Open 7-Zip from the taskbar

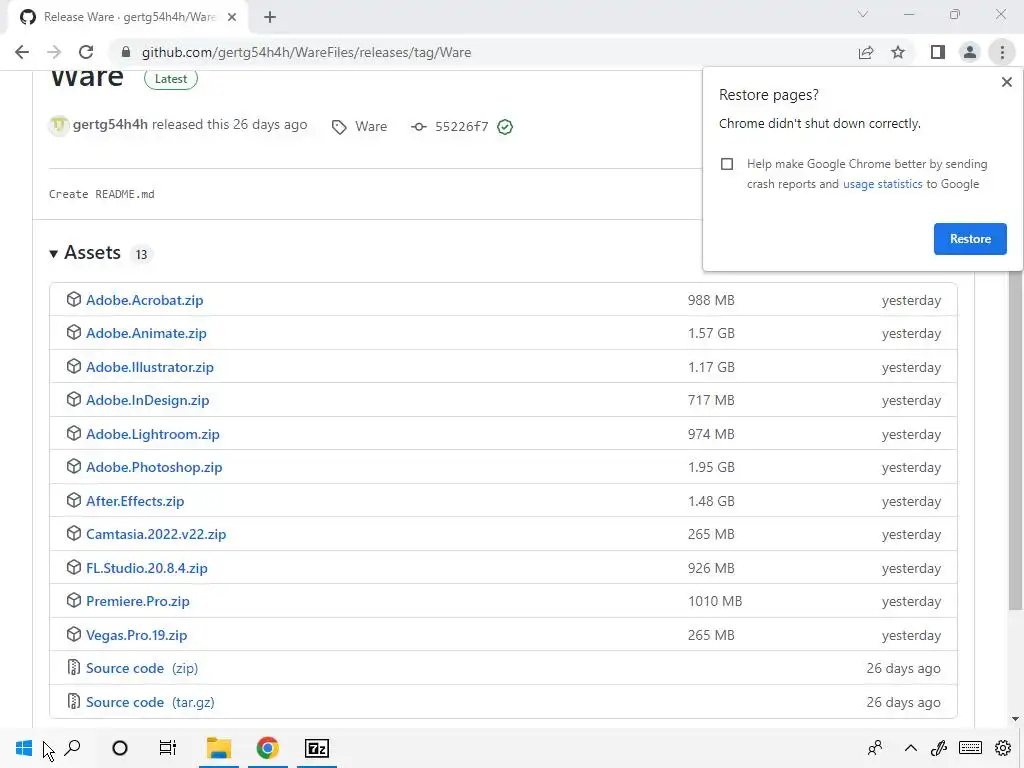coord(317,748)
